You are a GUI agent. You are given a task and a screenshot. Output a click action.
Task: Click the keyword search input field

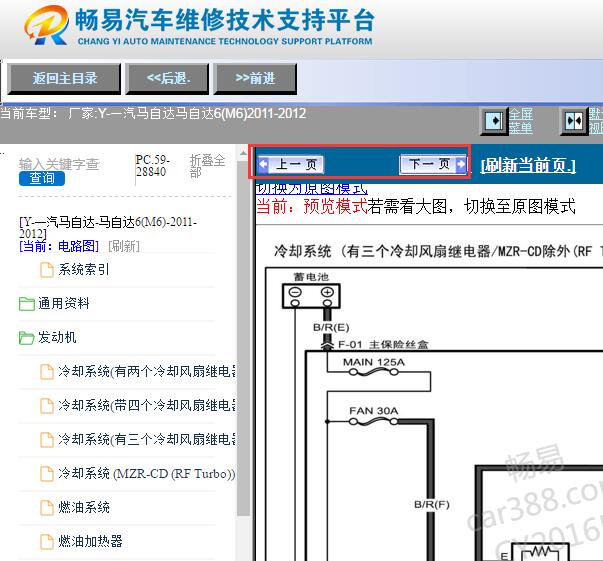60,164
